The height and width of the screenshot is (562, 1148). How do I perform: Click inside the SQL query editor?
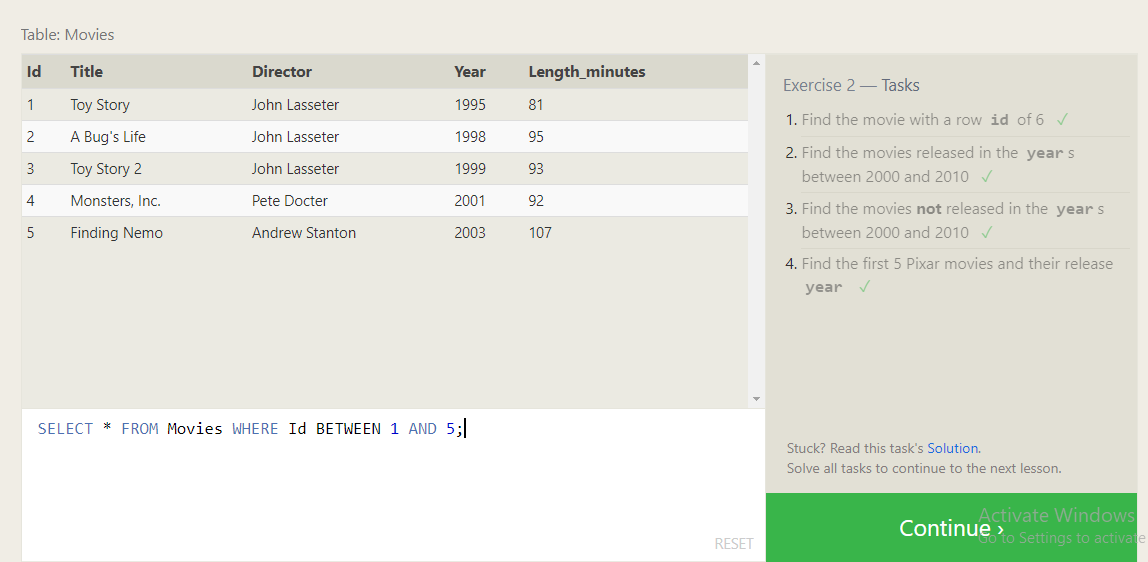(x=393, y=484)
